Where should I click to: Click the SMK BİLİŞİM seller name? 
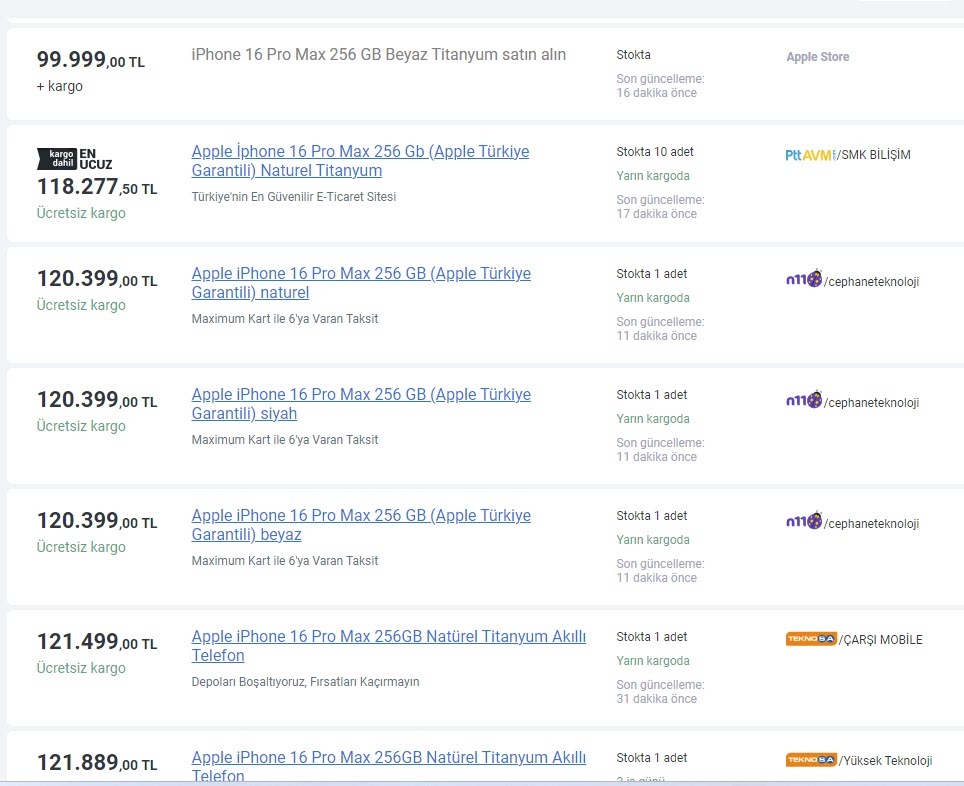(875, 155)
